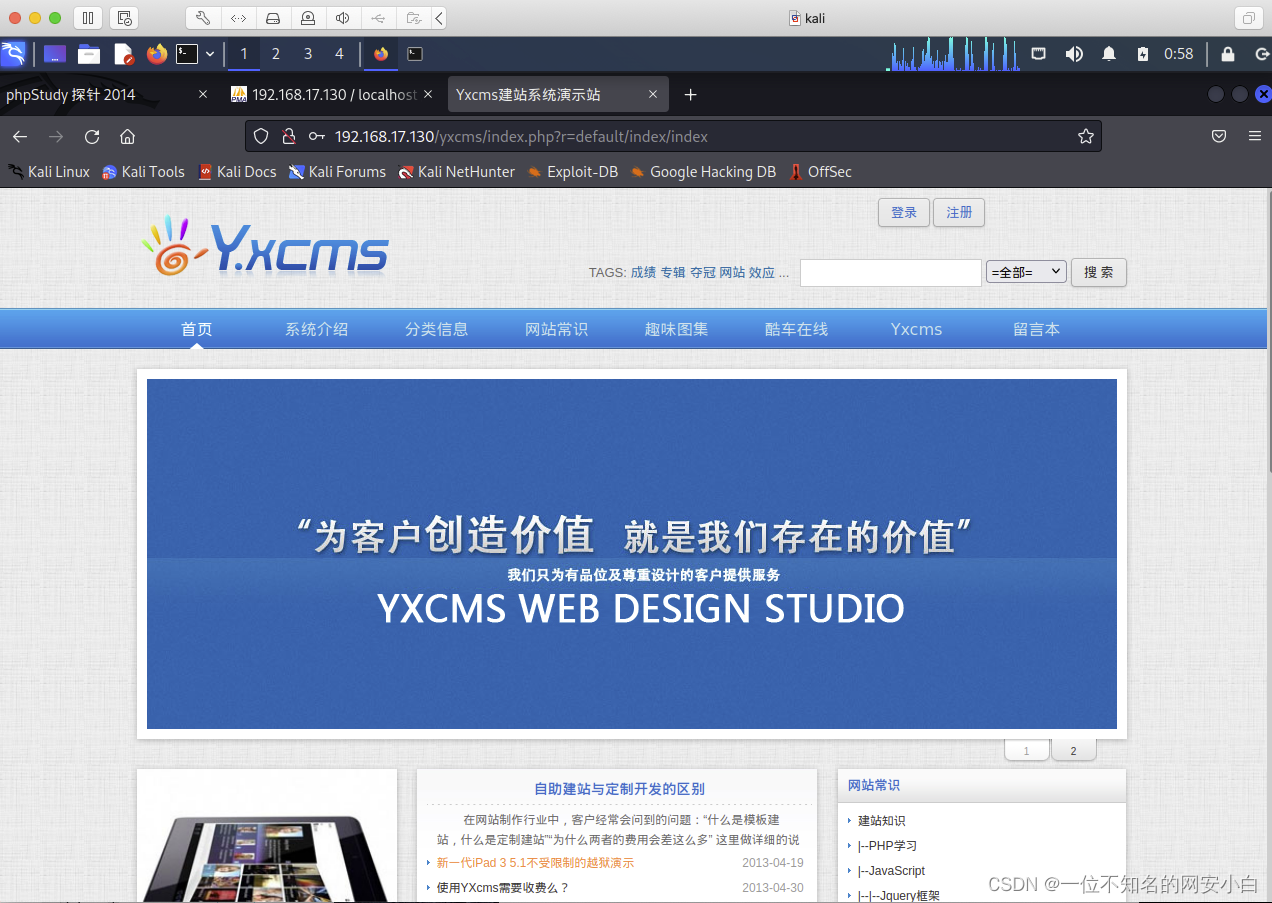The width and height of the screenshot is (1272, 903).
Task: Open Firefox hamburger application menu
Action: [x=1254, y=136]
